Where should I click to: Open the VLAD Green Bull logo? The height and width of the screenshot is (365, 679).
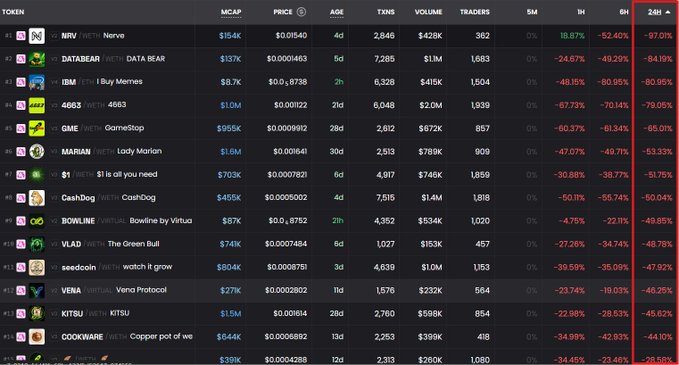[37, 244]
